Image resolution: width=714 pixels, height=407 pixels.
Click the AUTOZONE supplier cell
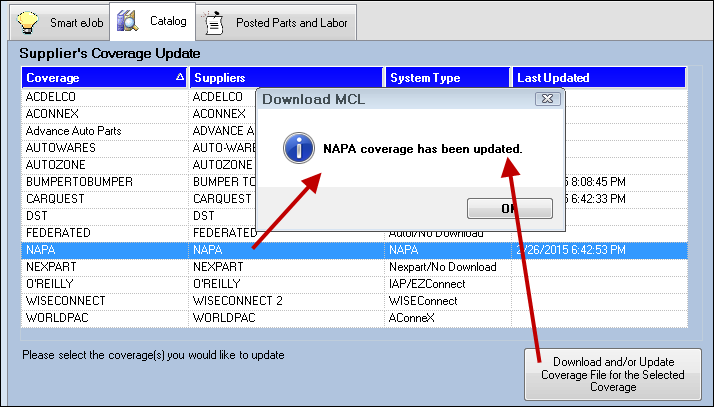(222, 165)
